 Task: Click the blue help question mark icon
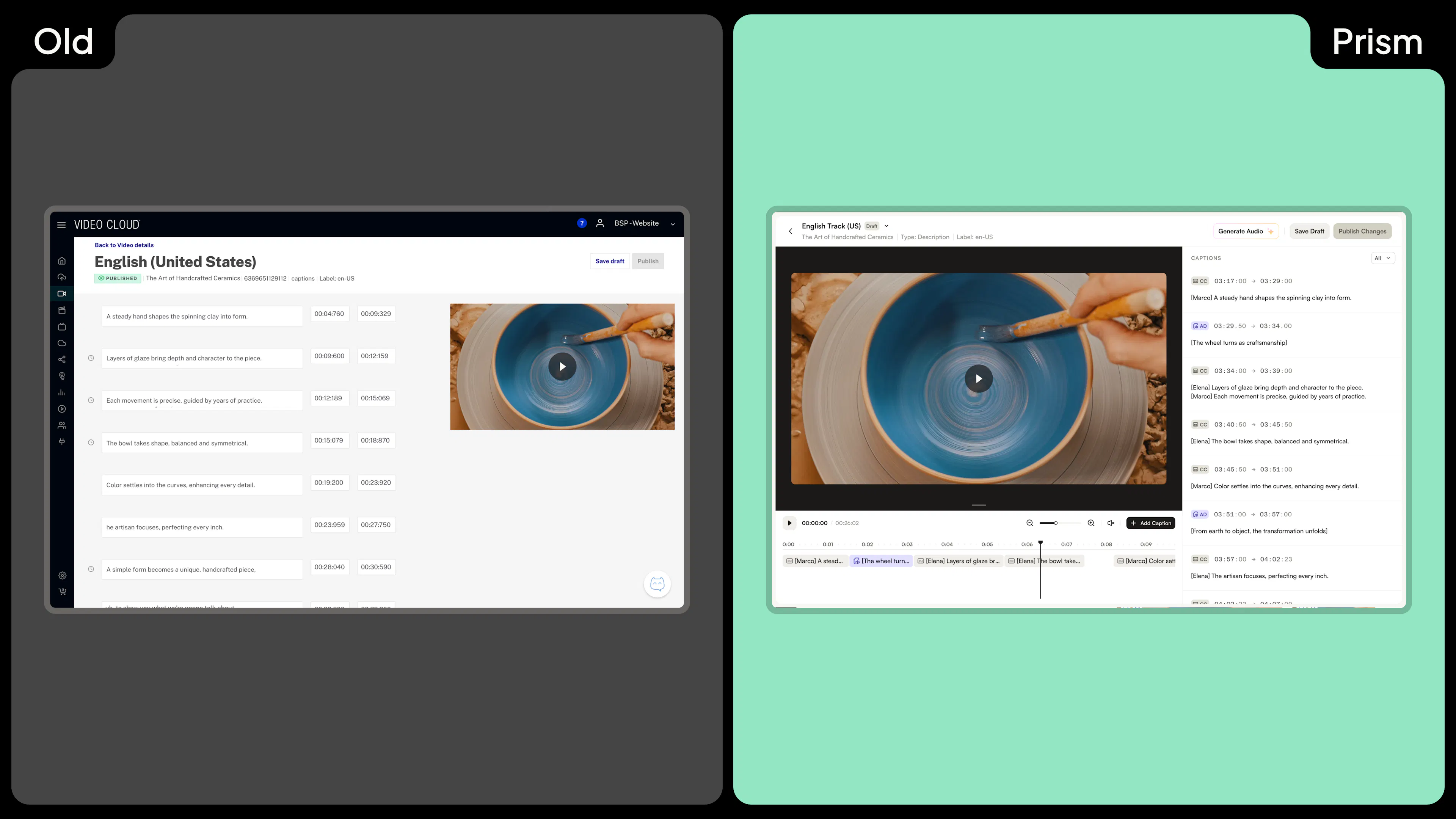[582, 223]
